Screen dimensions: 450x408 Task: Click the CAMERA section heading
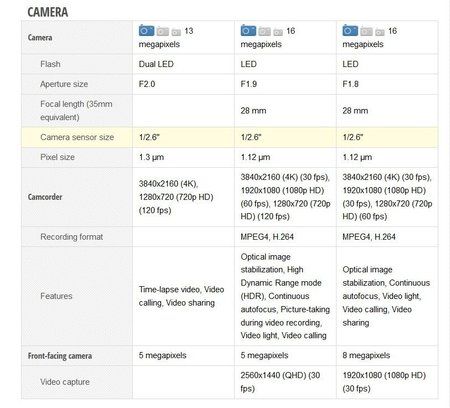click(48, 12)
